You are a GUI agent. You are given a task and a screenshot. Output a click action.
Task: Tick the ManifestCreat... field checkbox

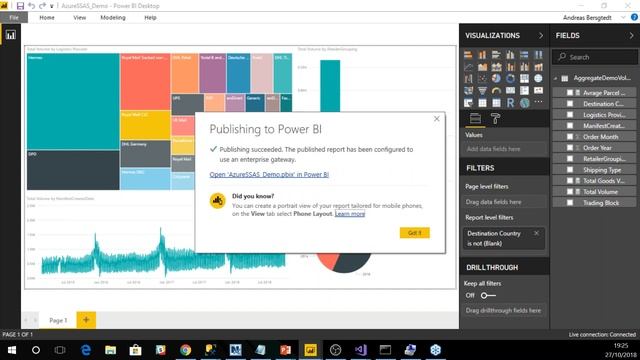coord(570,126)
